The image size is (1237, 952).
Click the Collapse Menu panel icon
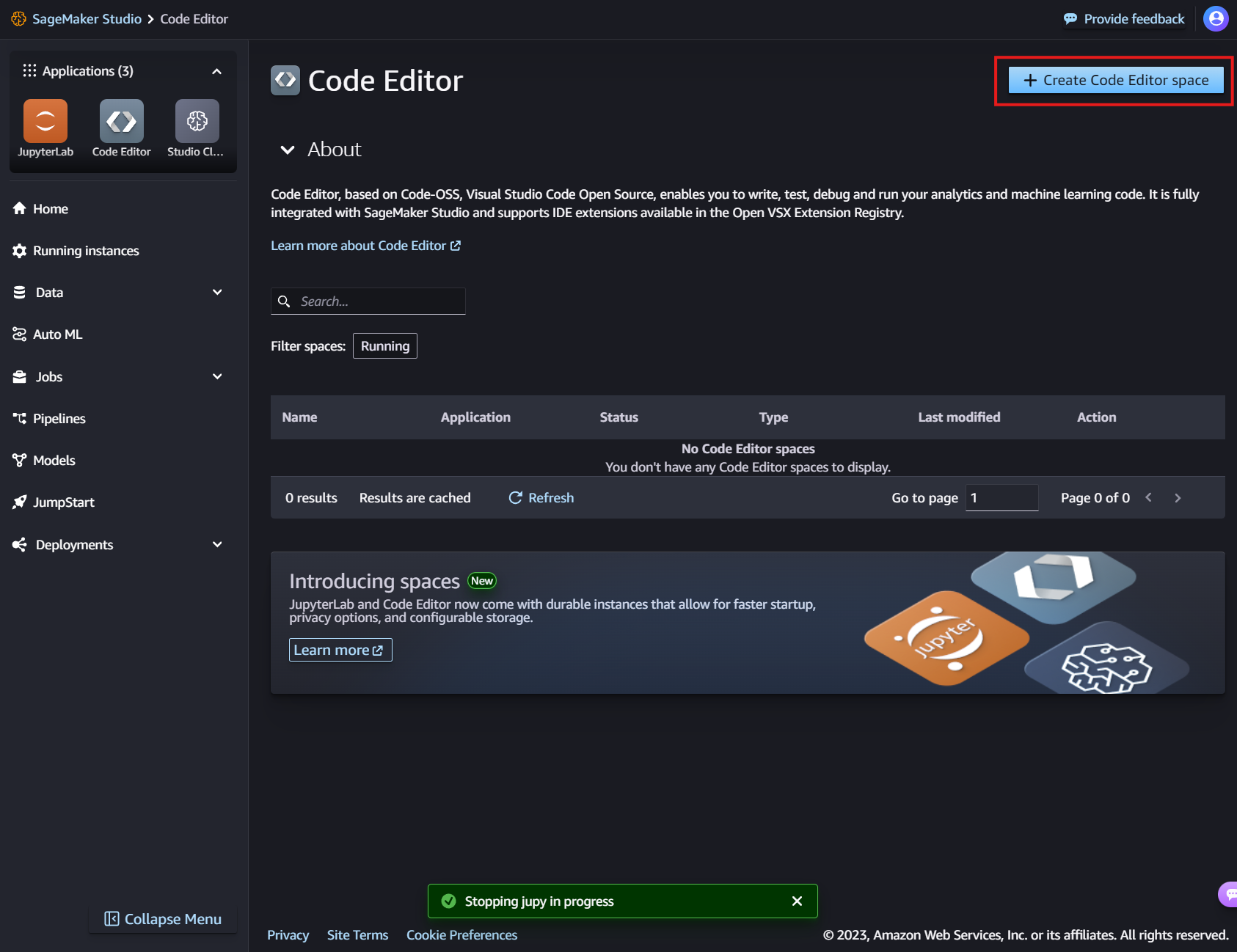(x=112, y=919)
